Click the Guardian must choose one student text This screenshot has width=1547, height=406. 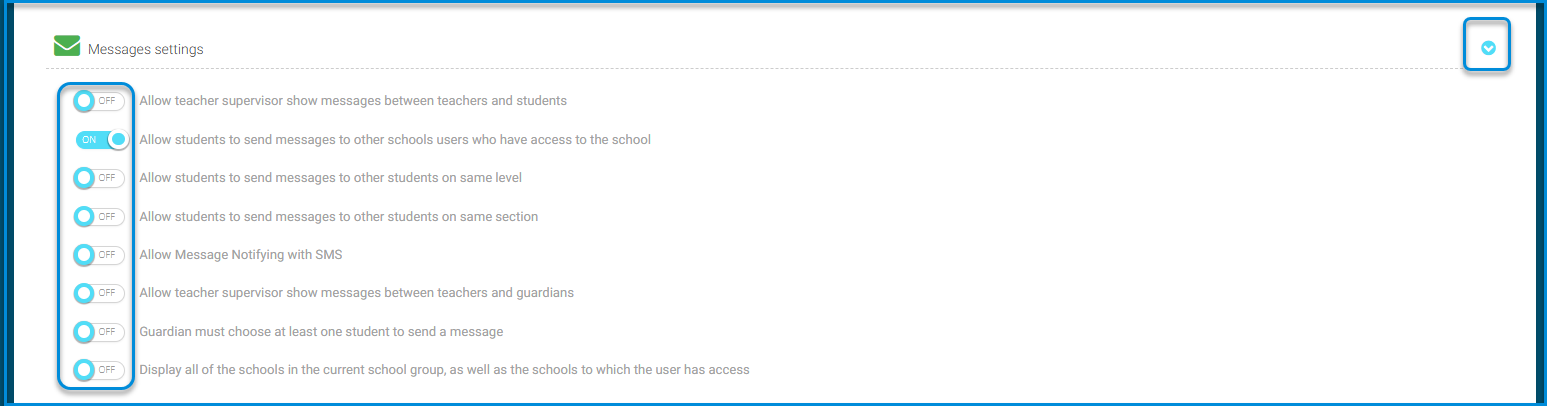click(x=321, y=331)
